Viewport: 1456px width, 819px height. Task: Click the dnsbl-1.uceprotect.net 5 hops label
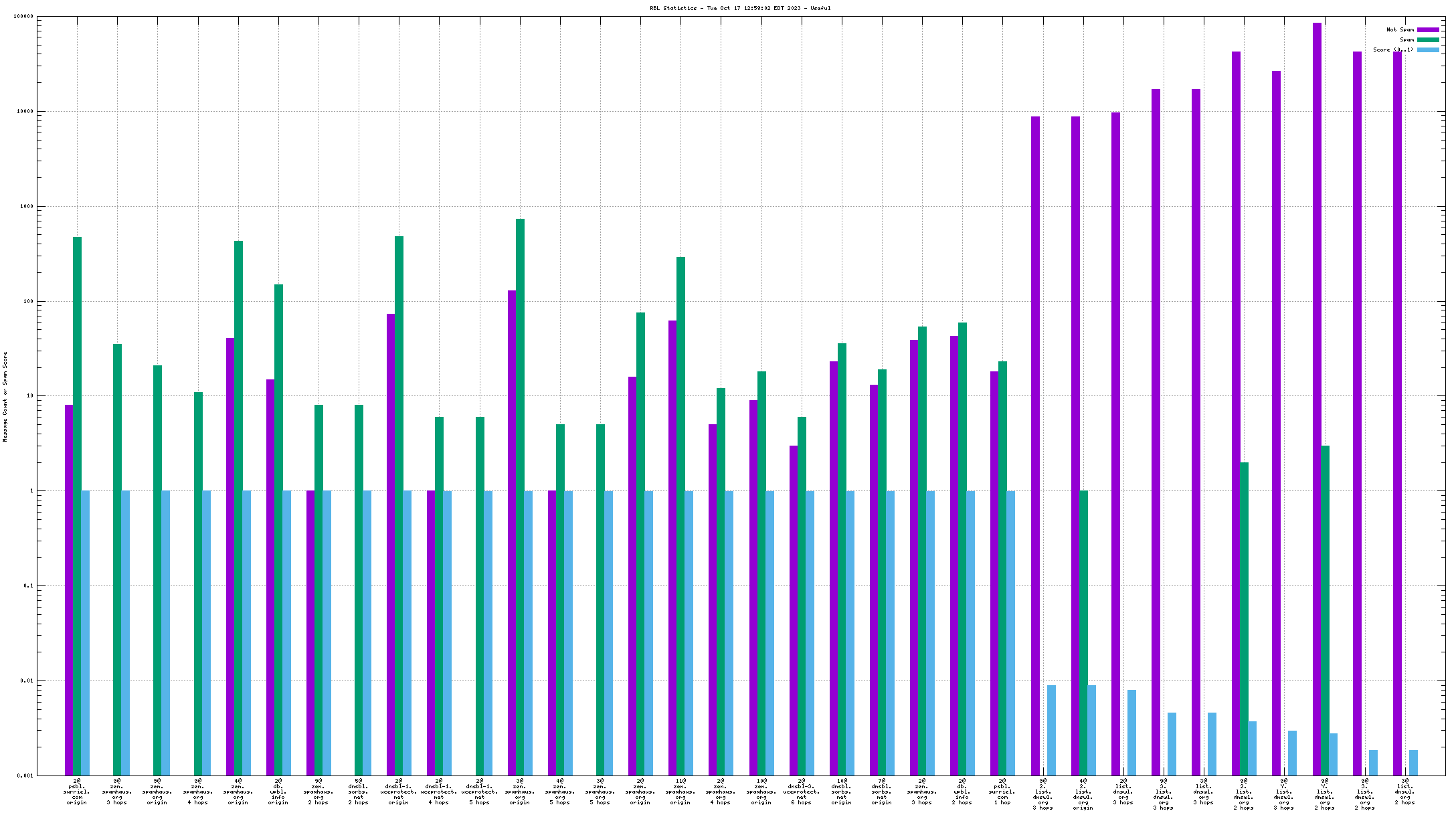click(x=480, y=792)
